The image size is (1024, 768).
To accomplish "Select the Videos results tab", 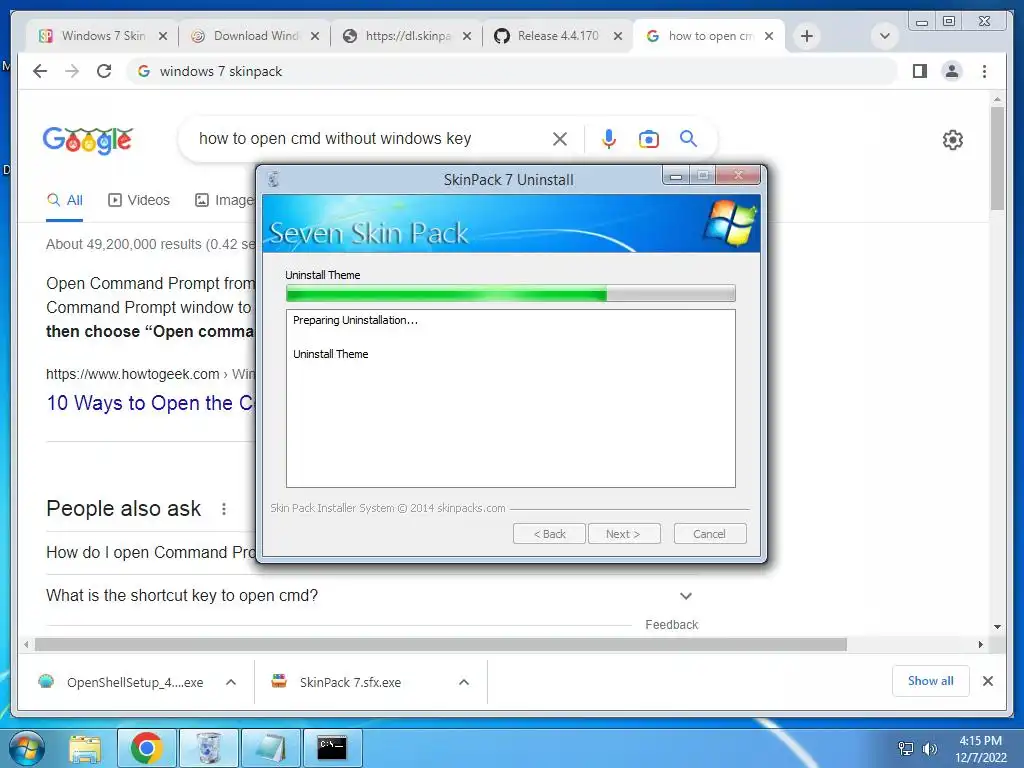I will click(138, 200).
